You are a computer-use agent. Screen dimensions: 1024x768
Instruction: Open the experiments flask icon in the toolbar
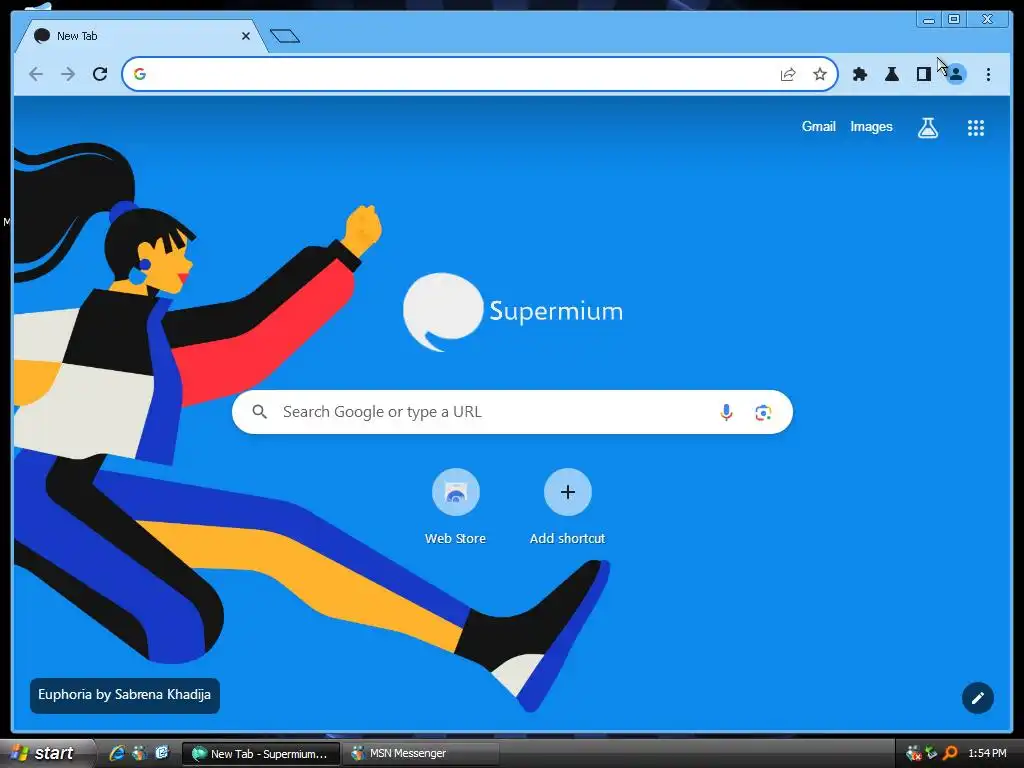click(891, 74)
